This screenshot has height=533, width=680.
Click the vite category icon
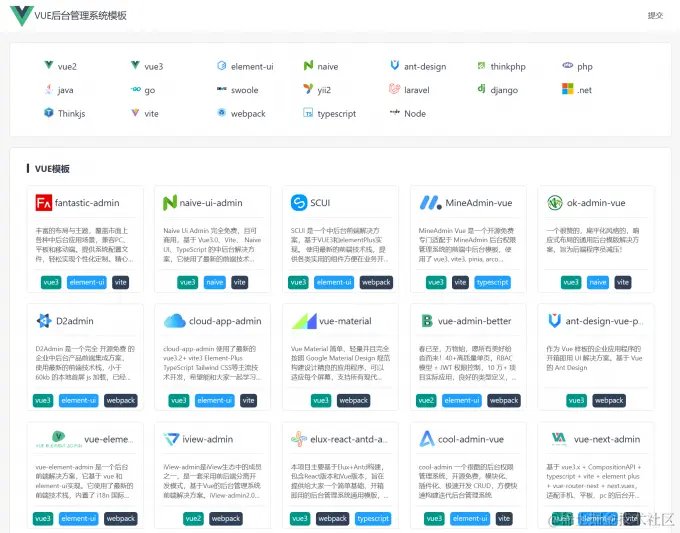click(135, 112)
